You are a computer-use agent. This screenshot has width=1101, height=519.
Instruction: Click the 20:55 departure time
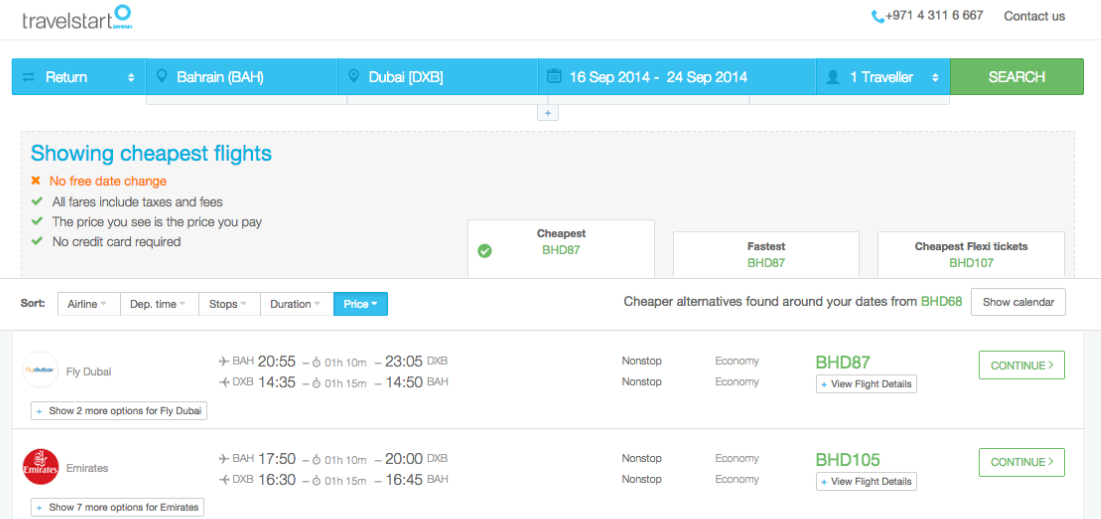277,362
